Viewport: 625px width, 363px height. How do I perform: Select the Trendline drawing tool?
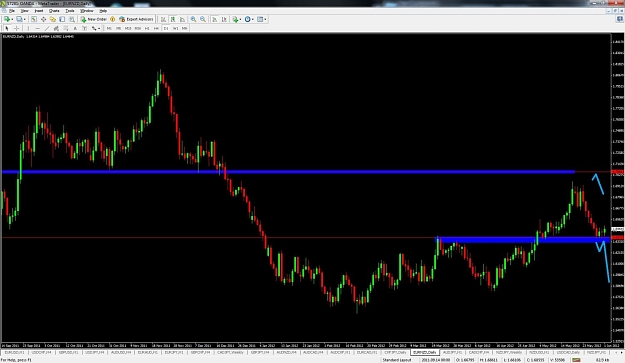pos(47,28)
